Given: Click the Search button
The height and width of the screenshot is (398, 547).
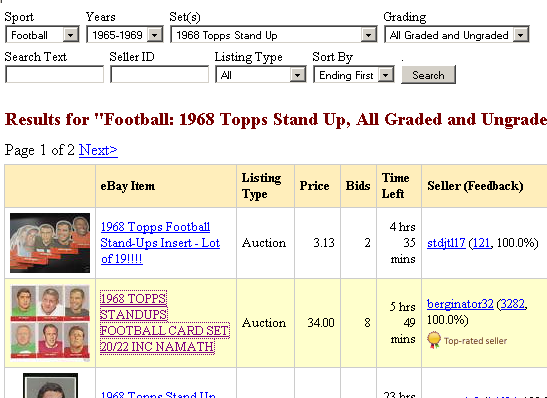Looking at the screenshot, I should [x=428, y=75].
